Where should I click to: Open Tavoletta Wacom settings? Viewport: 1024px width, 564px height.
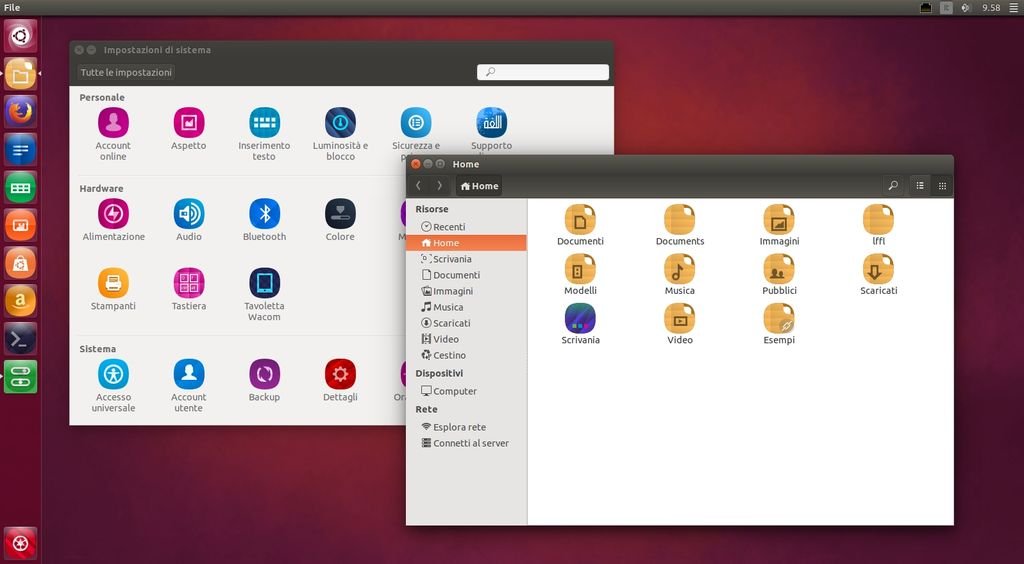(264, 283)
